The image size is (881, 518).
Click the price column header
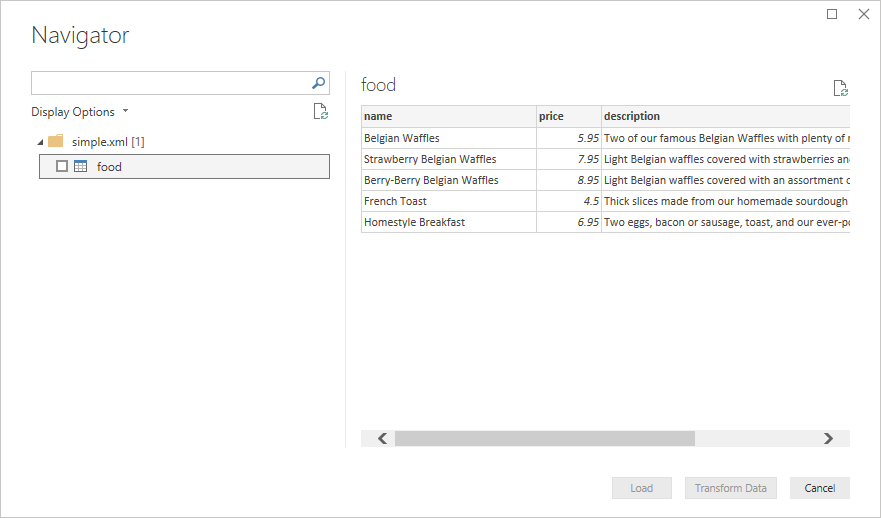[x=567, y=116]
